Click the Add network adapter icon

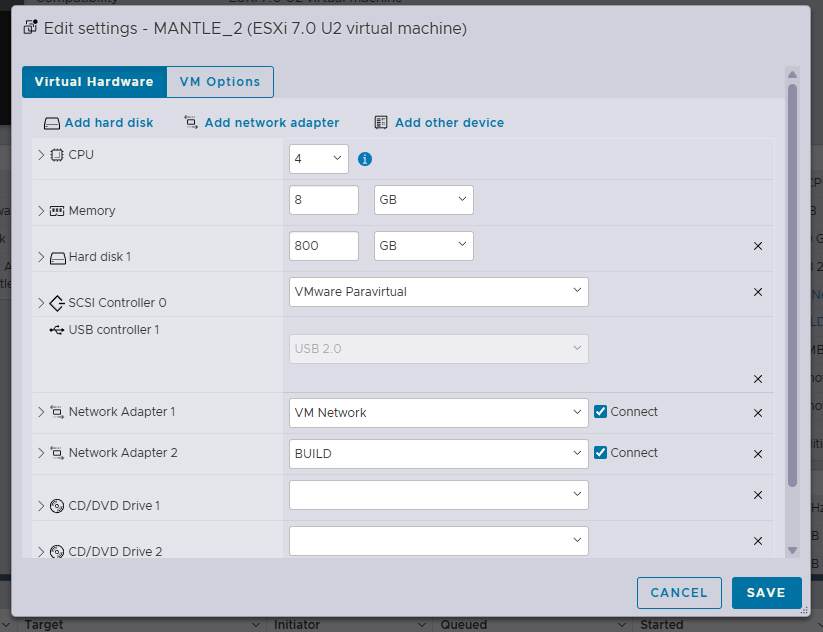(191, 122)
